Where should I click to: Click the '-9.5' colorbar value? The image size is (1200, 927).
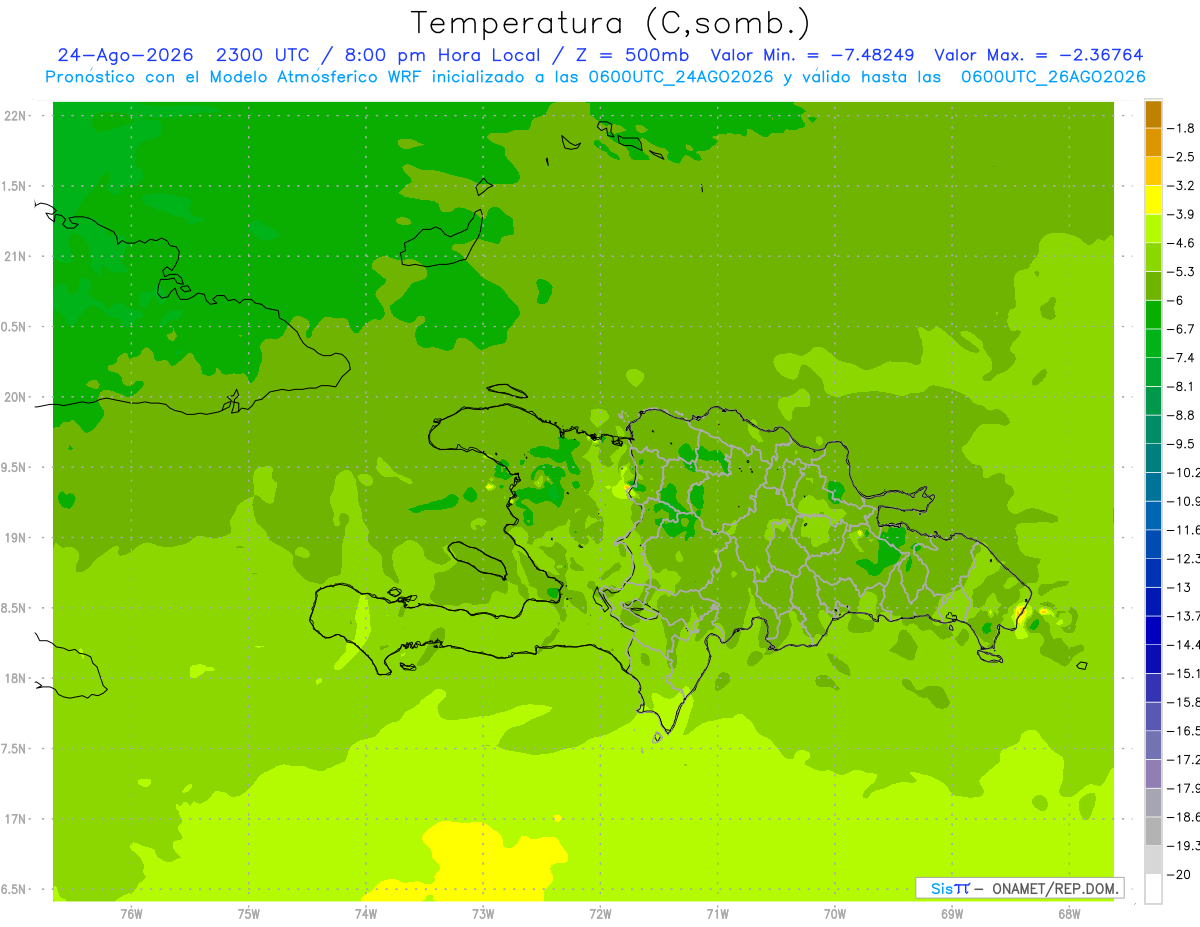[1181, 444]
